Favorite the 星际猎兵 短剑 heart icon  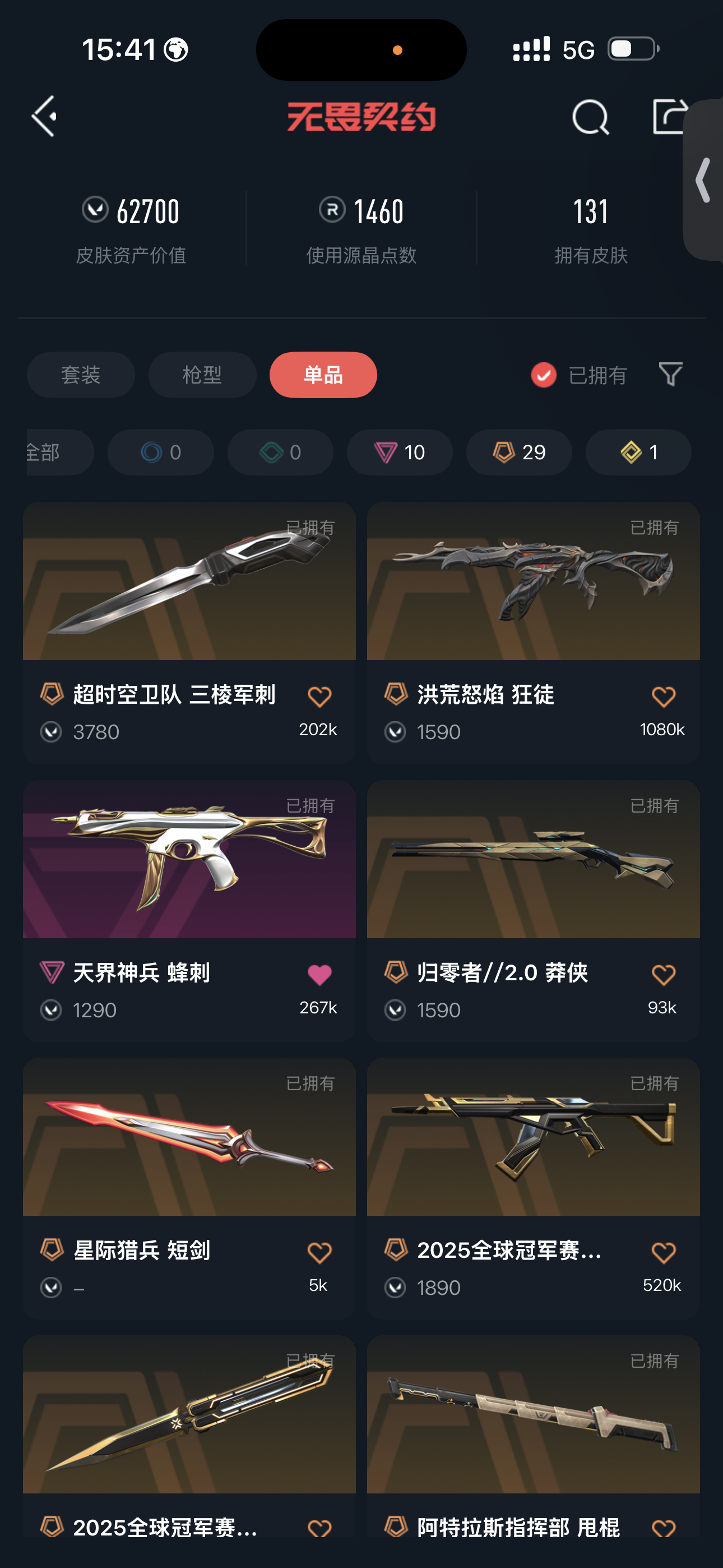coord(319,1252)
